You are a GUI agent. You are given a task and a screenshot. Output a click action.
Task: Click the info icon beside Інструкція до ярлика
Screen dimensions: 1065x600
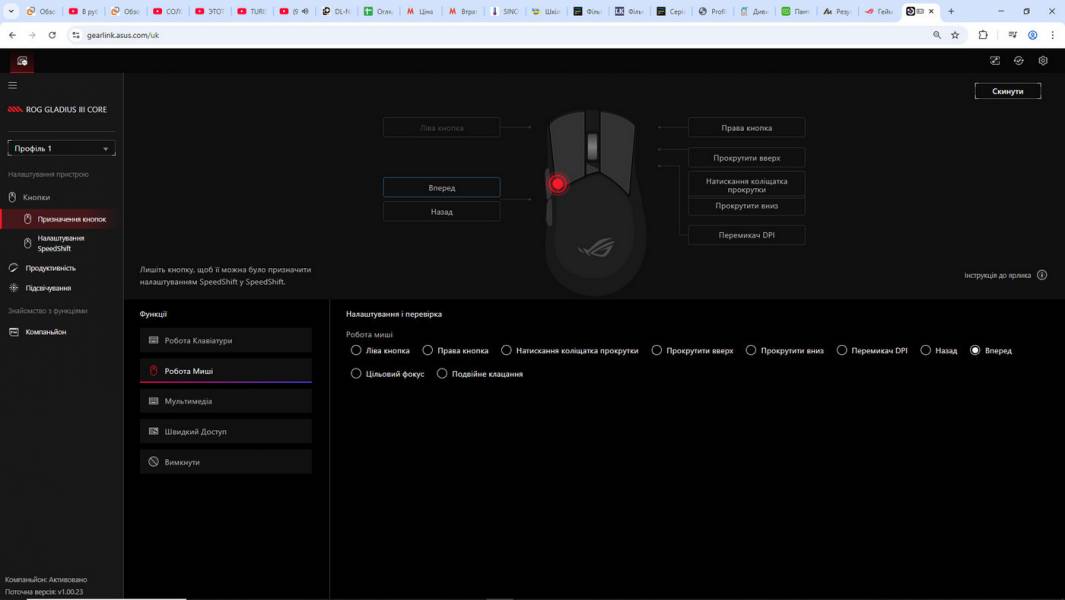[x=1042, y=275]
